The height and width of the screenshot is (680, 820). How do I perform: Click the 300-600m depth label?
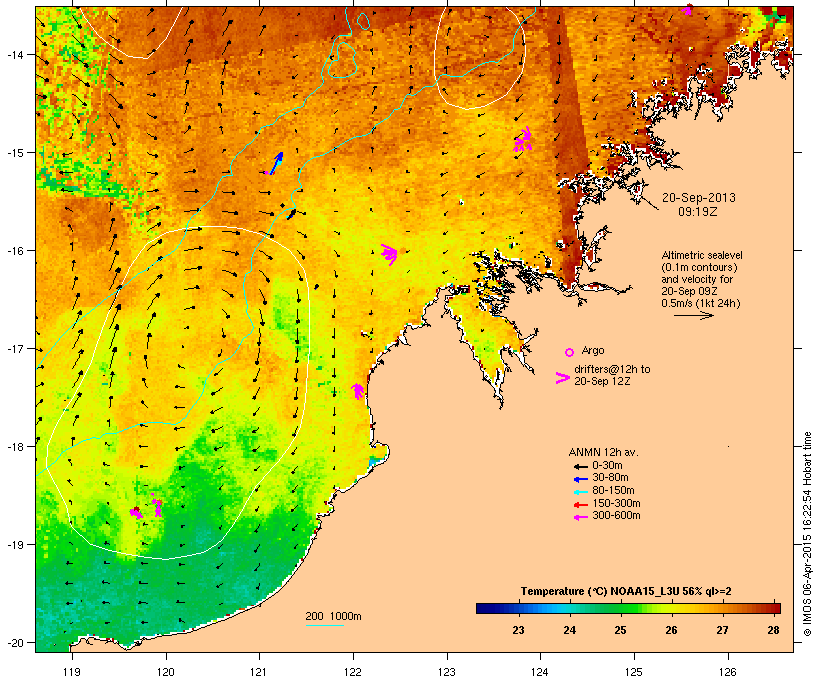click(616, 516)
